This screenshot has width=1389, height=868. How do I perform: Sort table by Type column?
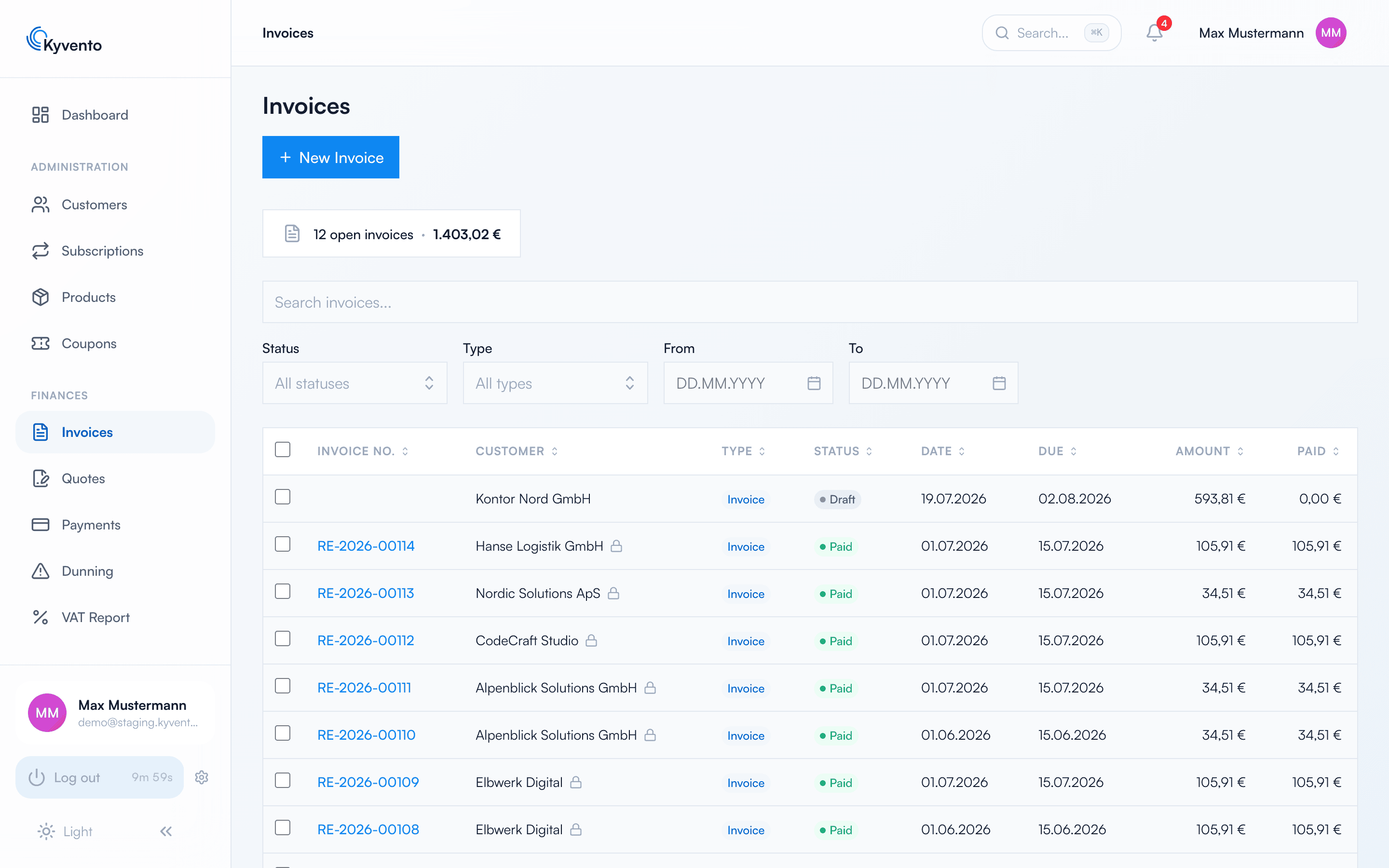[x=743, y=451]
